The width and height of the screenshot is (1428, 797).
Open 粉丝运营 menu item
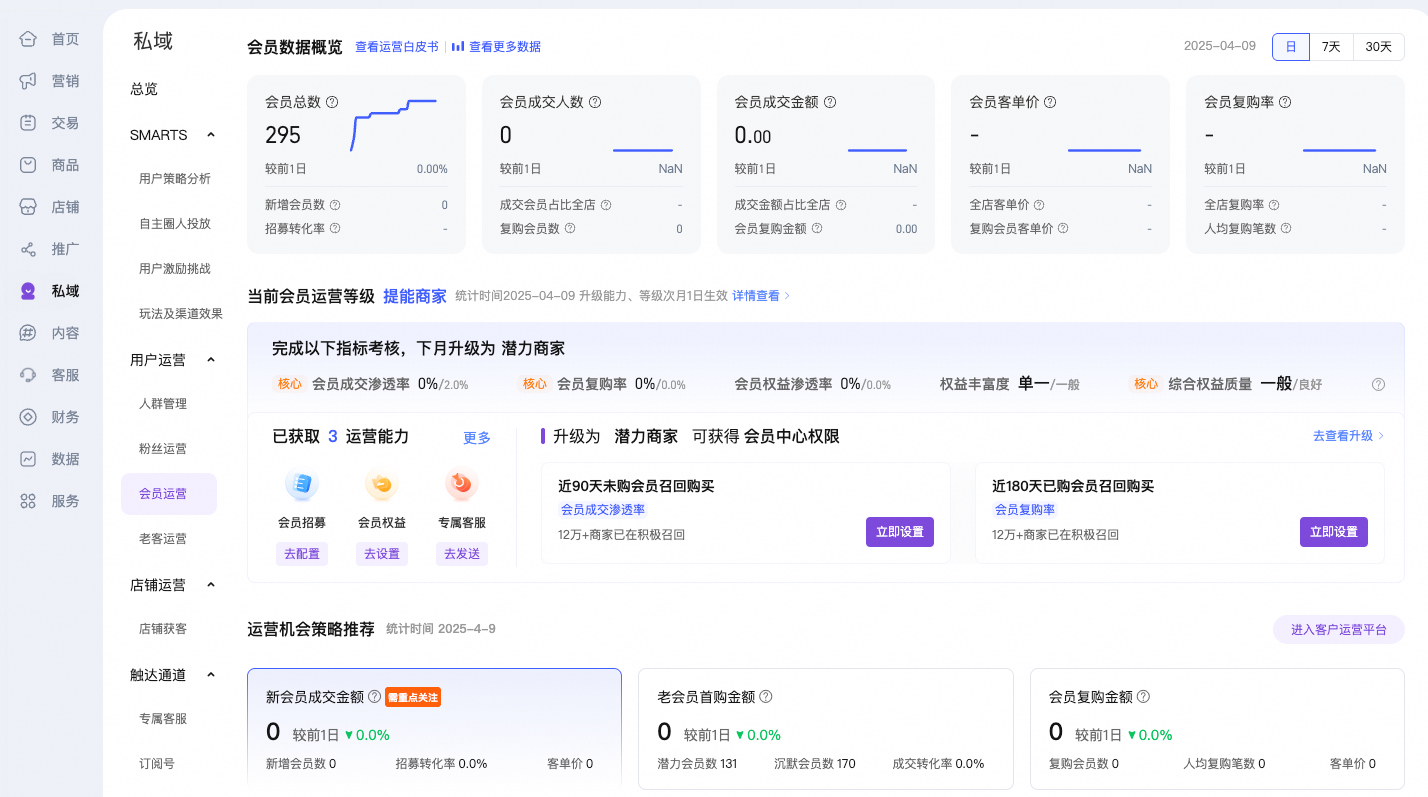pyautogui.click(x=163, y=449)
